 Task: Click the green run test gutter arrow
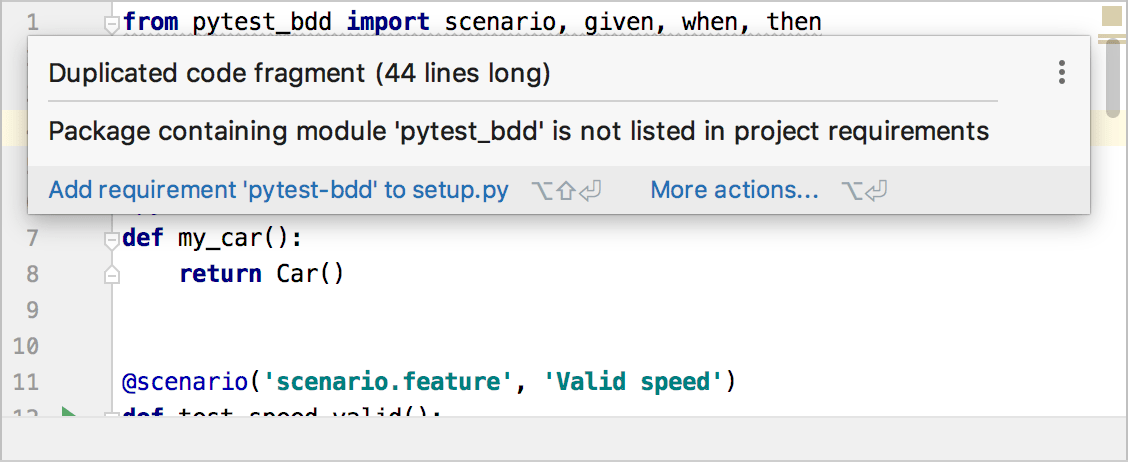click(68, 414)
